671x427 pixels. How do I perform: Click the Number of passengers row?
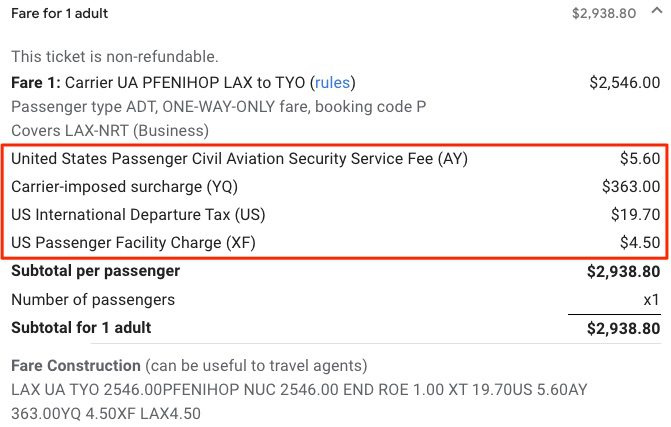click(336, 299)
